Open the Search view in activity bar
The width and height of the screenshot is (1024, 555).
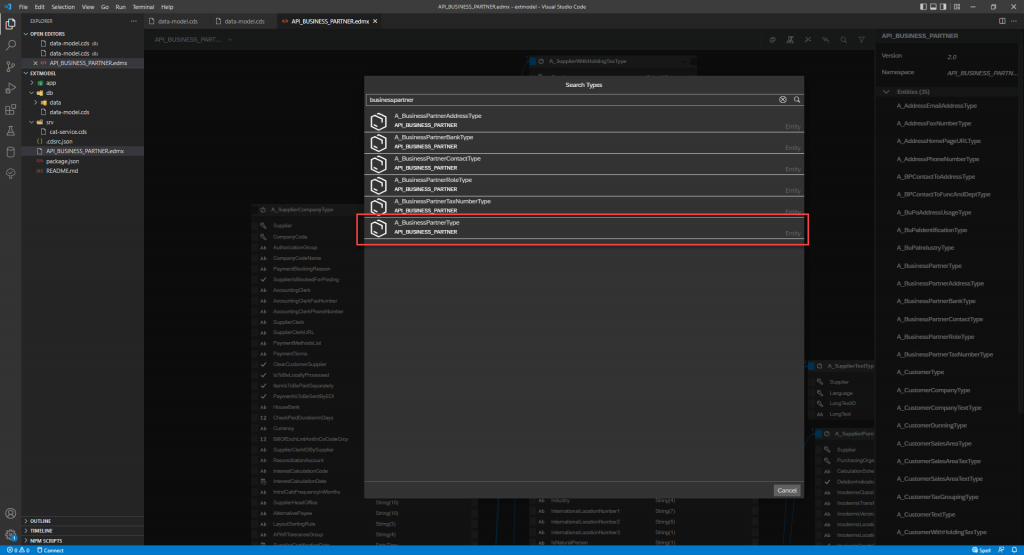[10, 46]
